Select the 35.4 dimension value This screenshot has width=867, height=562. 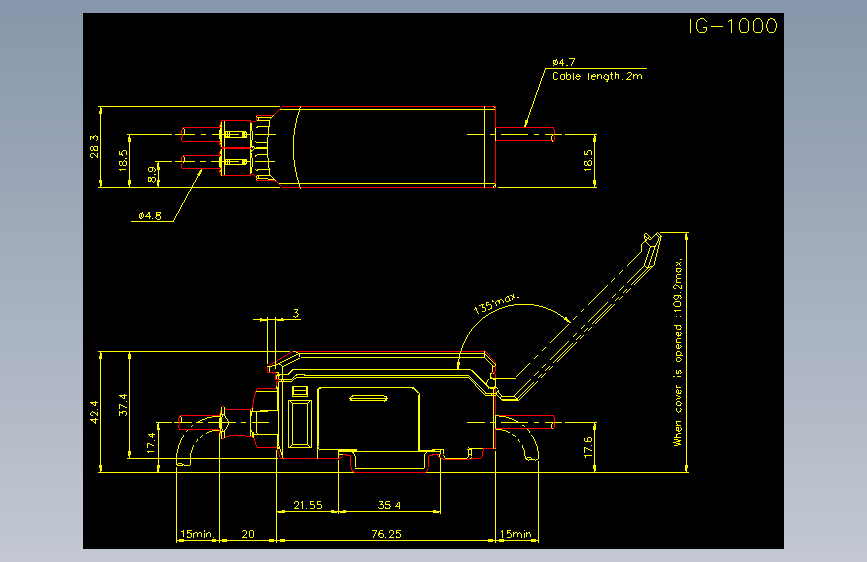[x=389, y=505]
